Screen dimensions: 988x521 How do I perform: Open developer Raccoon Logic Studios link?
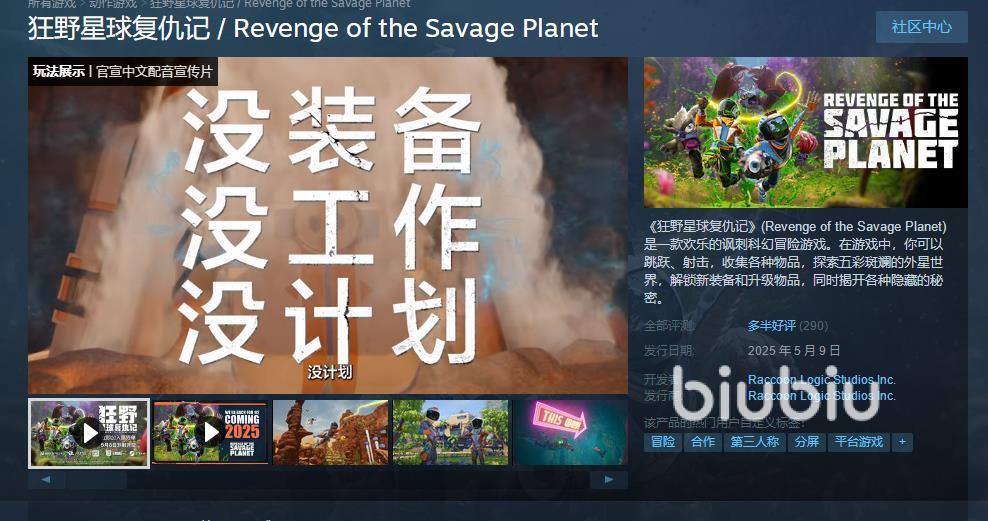(822, 380)
